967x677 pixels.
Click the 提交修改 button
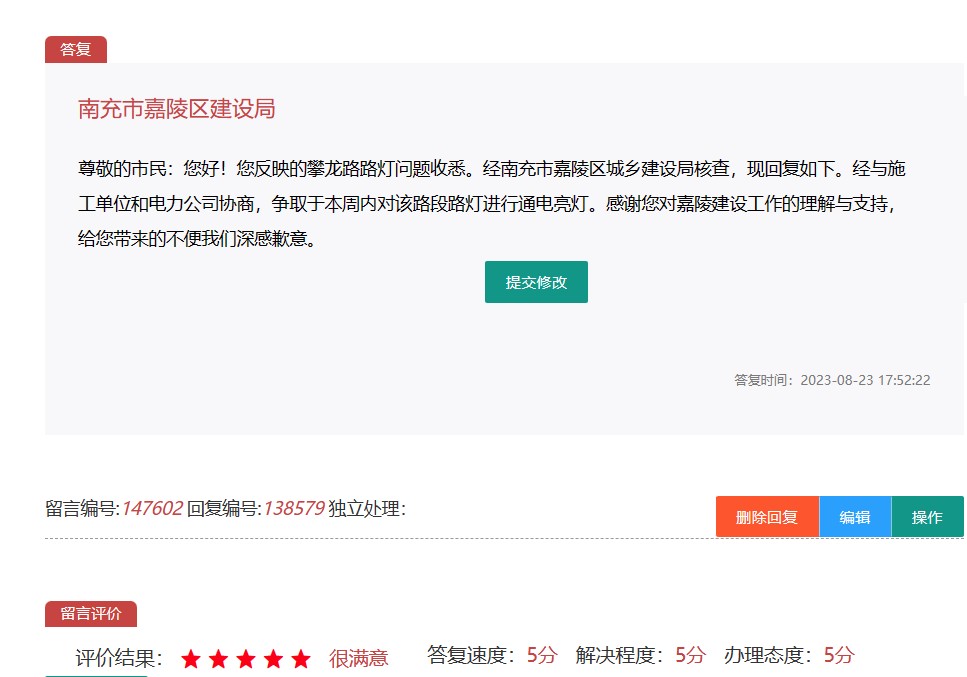(x=536, y=282)
